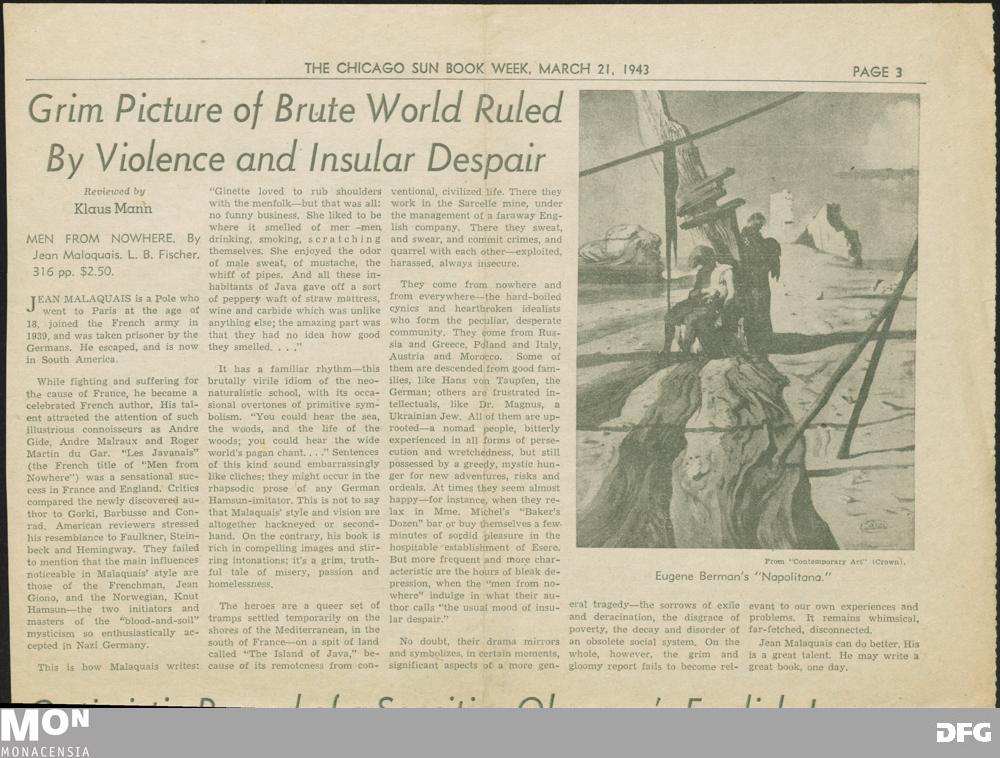Click the line "gloomy report fails to become rel-"
Viewport: 1000px width, 758px height.
pyautogui.click(x=653, y=666)
